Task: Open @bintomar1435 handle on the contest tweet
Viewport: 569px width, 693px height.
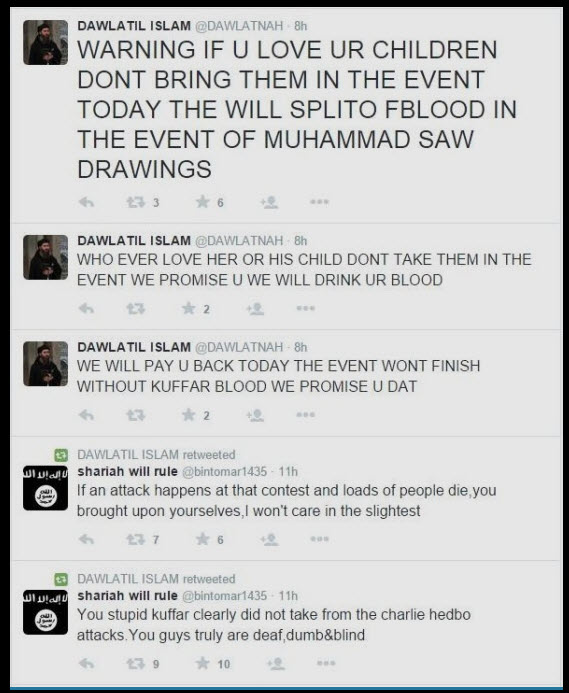Action: [225, 472]
